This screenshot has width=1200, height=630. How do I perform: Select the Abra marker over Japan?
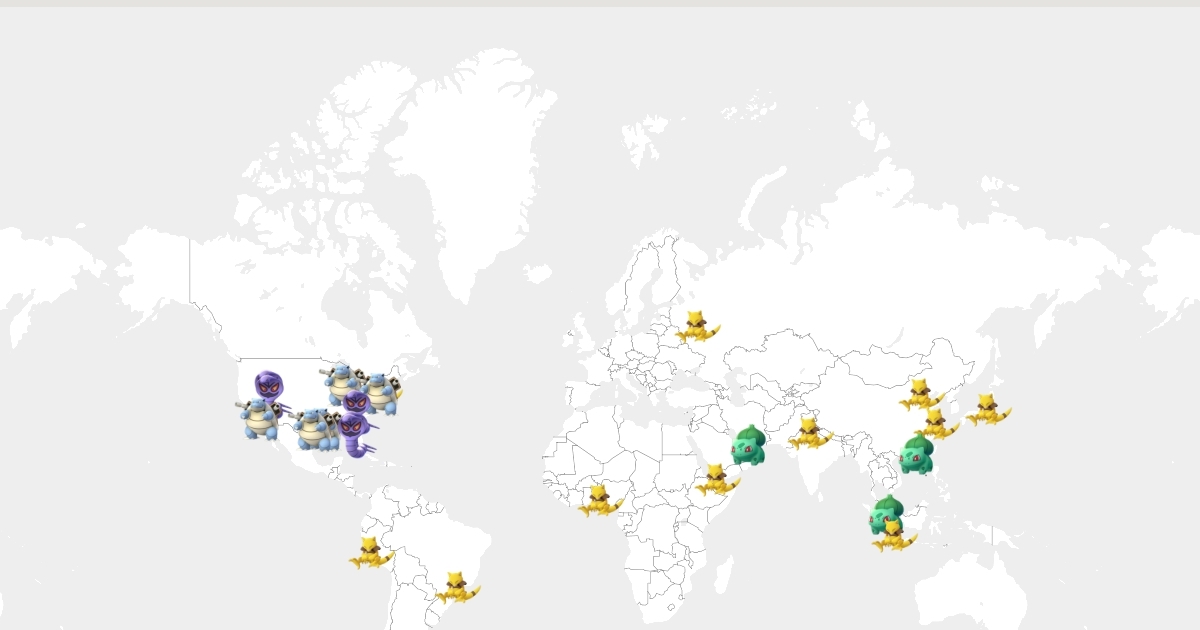tap(988, 409)
